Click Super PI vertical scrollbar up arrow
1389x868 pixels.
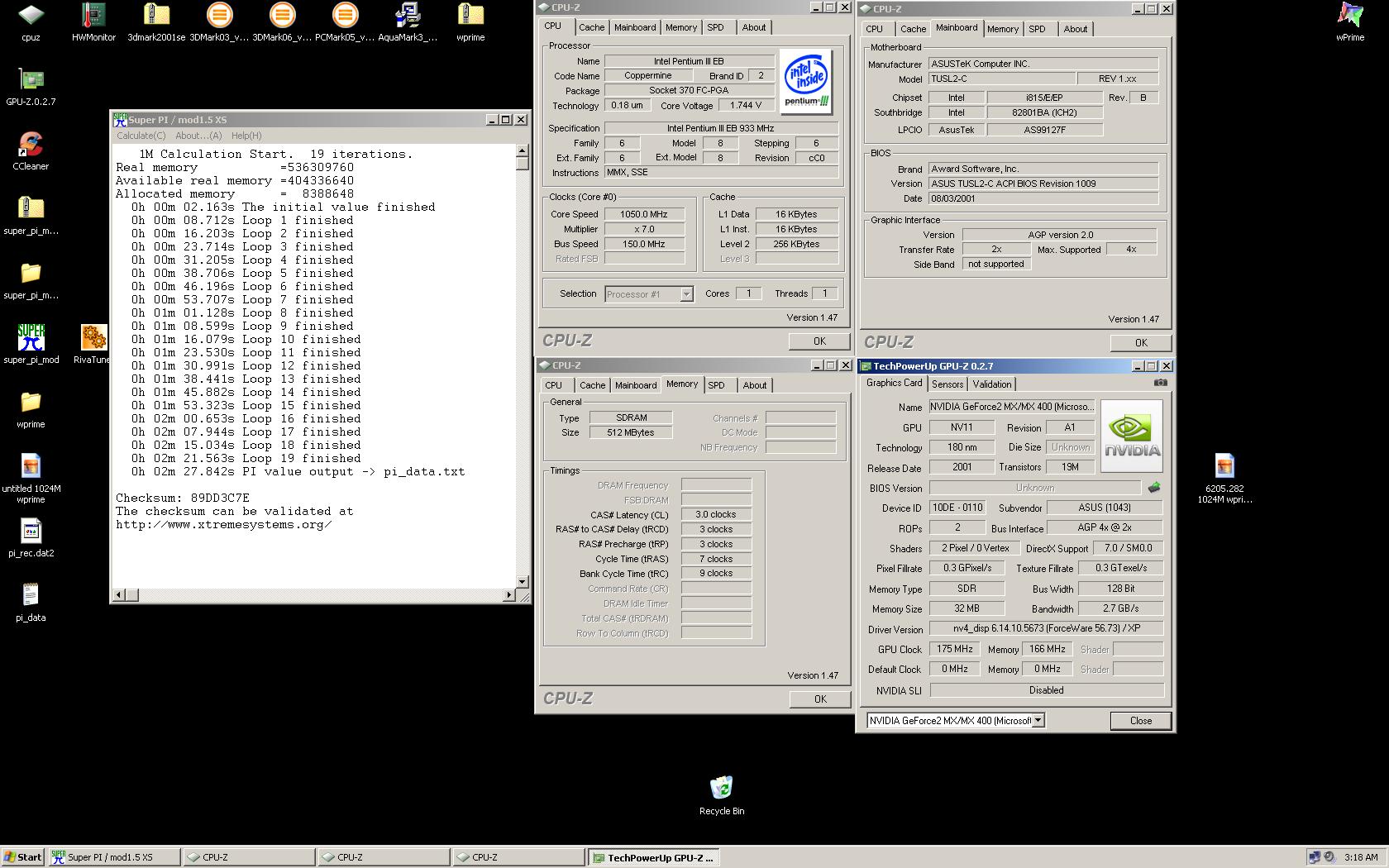coord(522,151)
